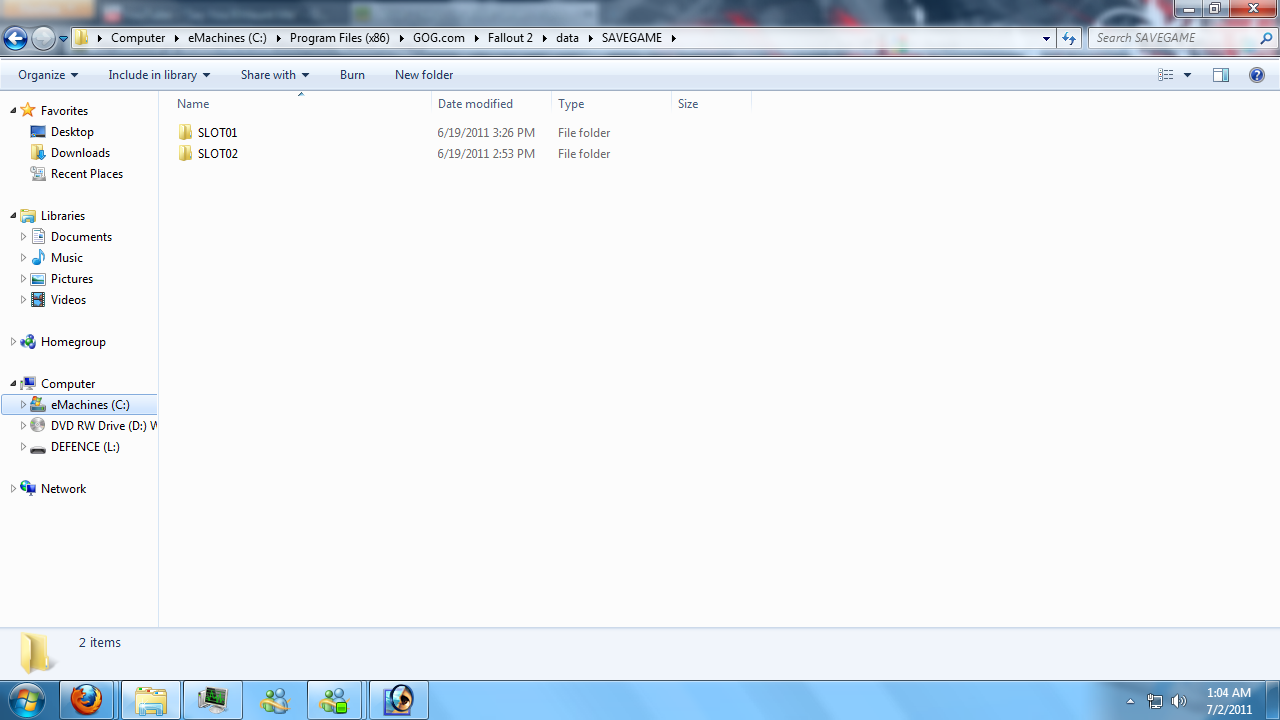This screenshot has height=720, width=1280.
Task: Click the Burn toolbar button
Action: 352,75
